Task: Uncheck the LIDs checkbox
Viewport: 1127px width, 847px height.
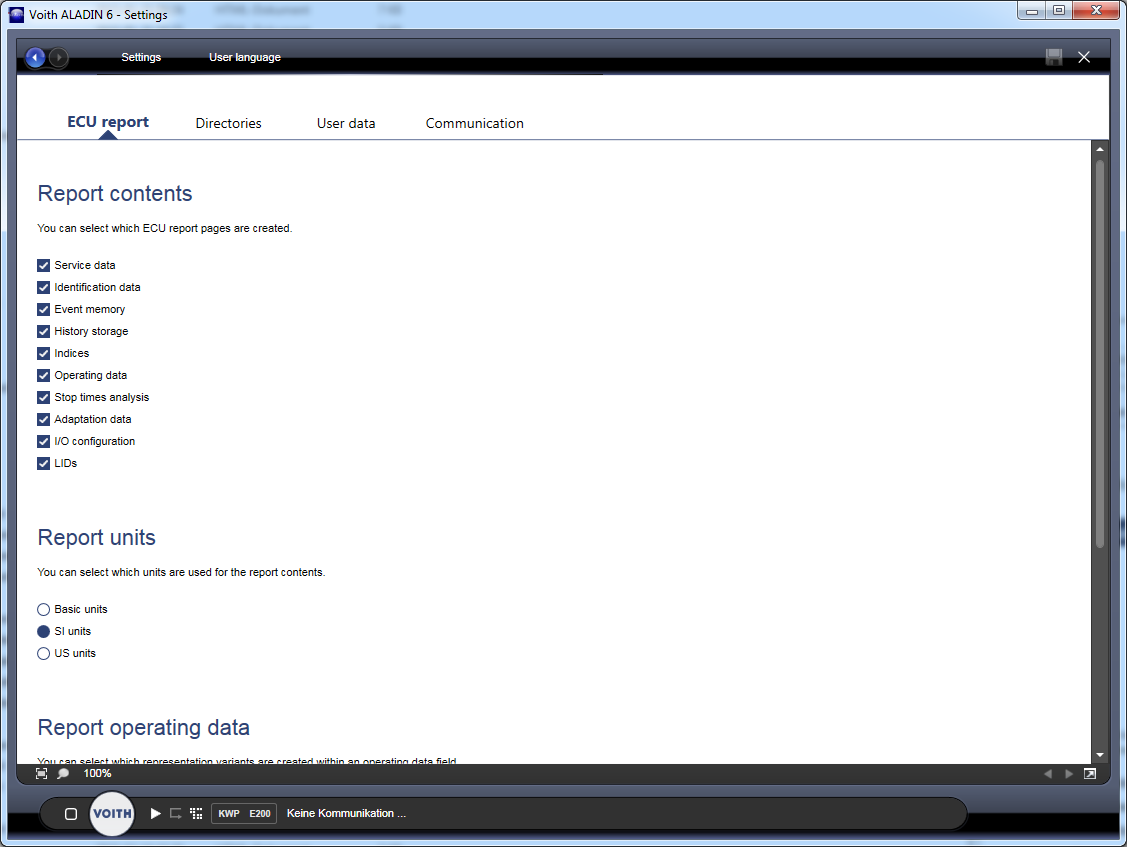Action: pos(44,464)
